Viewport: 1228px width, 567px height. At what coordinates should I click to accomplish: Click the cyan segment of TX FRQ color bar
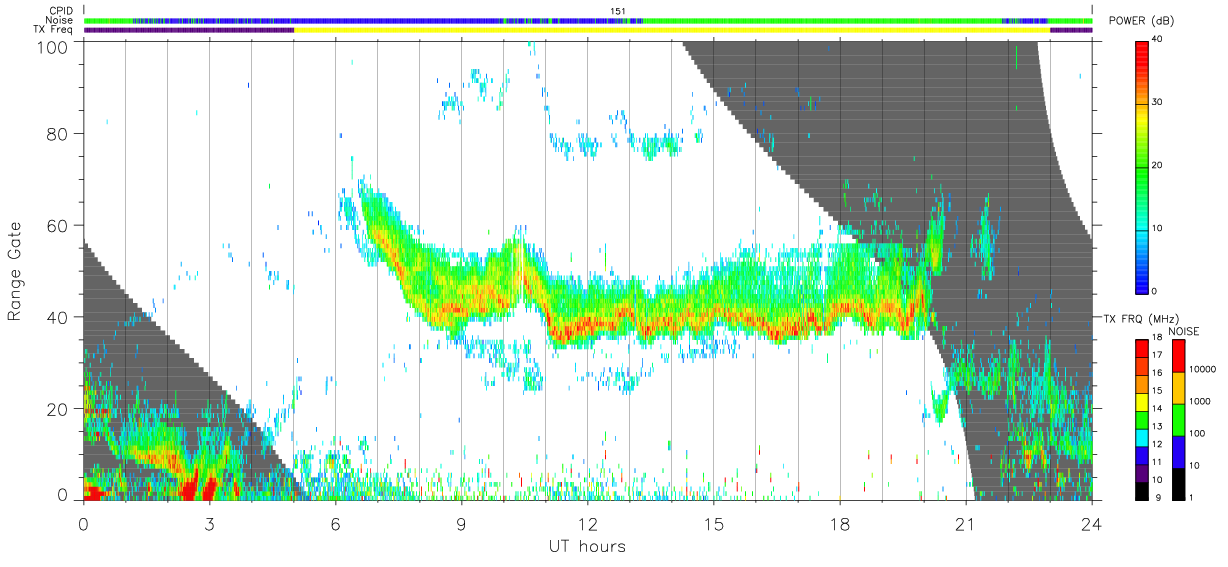[x=1144, y=438]
